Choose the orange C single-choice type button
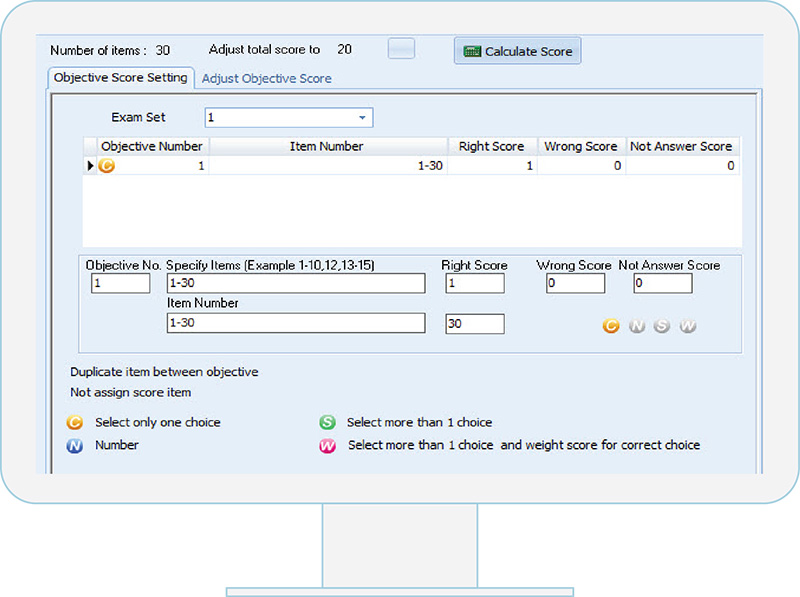 [611, 326]
